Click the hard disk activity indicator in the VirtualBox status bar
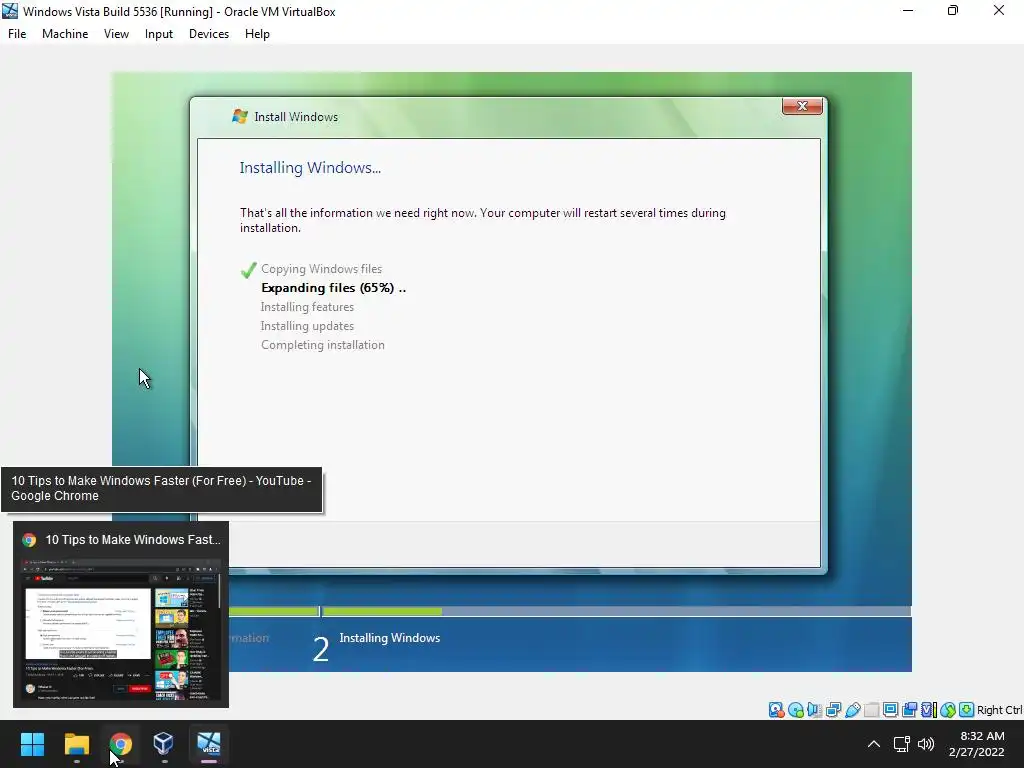The height and width of the screenshot is (768, 1024). [x=776, y=710]
